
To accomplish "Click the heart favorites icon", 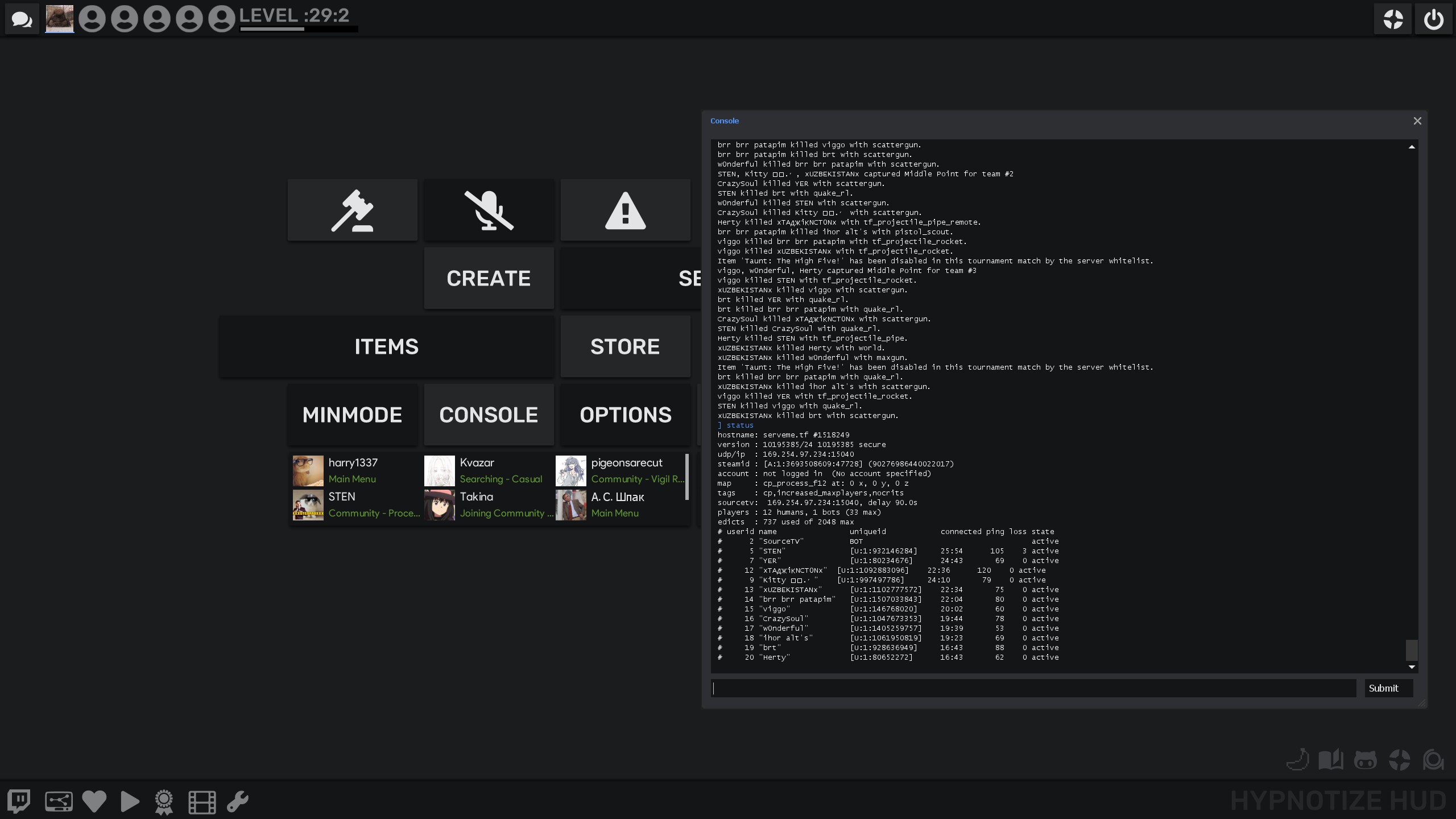I will point(94,801).
